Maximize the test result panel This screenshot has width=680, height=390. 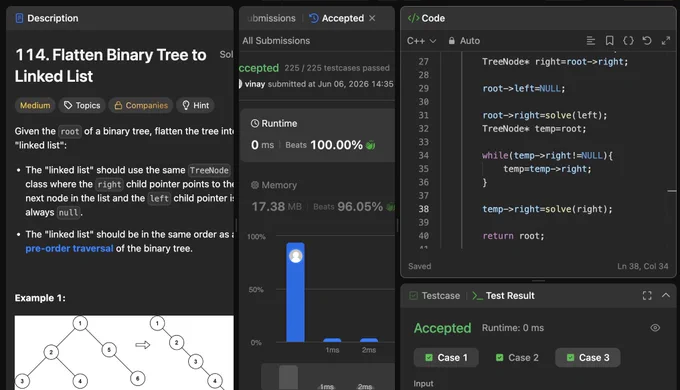coord(647,296)
